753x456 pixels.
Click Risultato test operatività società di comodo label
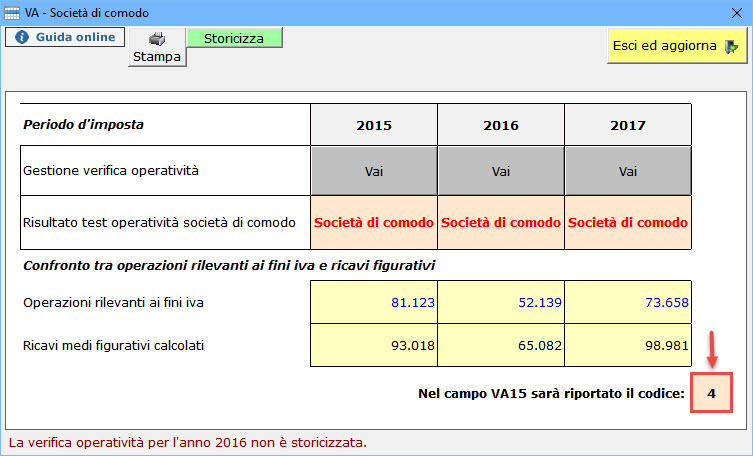tap(159, 222)
